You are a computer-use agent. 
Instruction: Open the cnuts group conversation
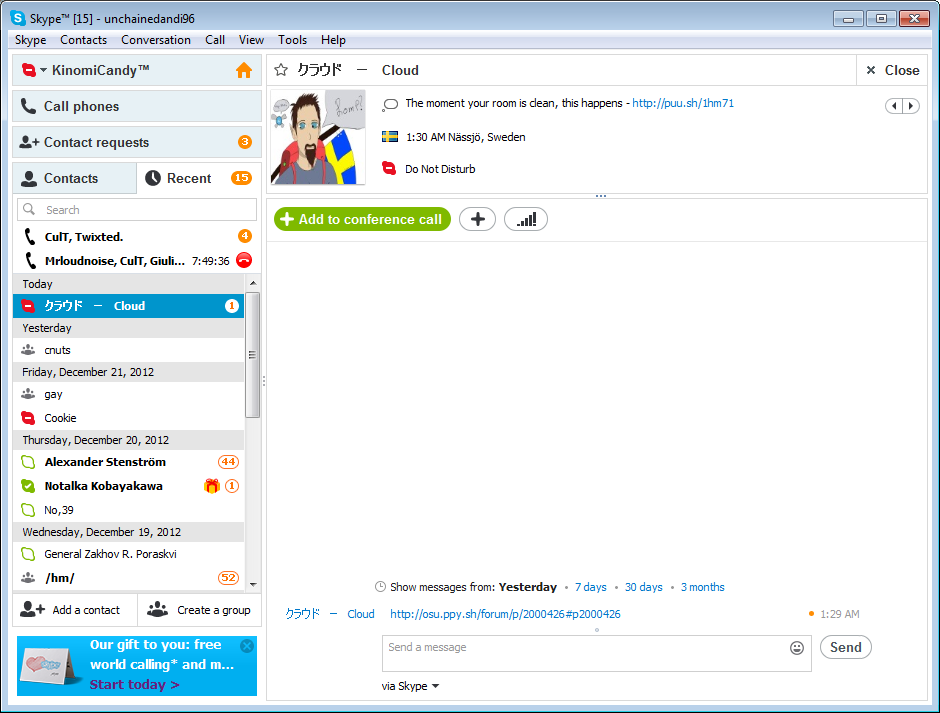[128, 350]
